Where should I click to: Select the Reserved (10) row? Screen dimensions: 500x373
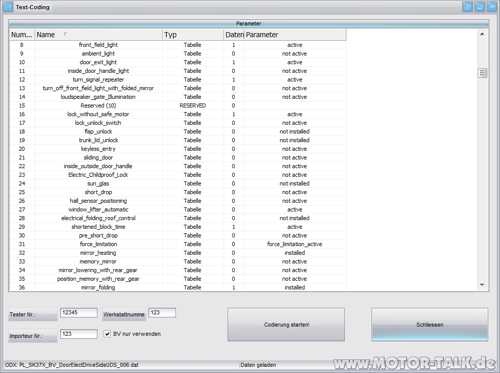point(178,105)
